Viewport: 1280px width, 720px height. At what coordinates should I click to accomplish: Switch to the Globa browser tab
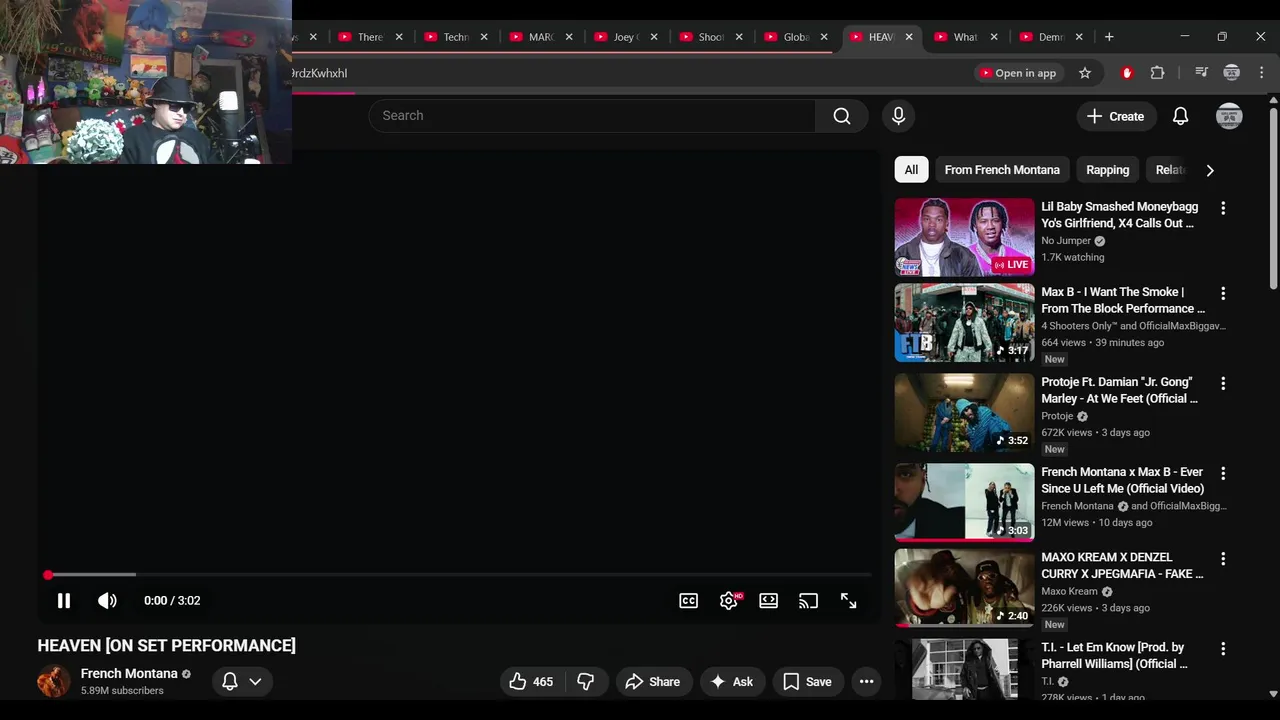[x=796, y=37]
